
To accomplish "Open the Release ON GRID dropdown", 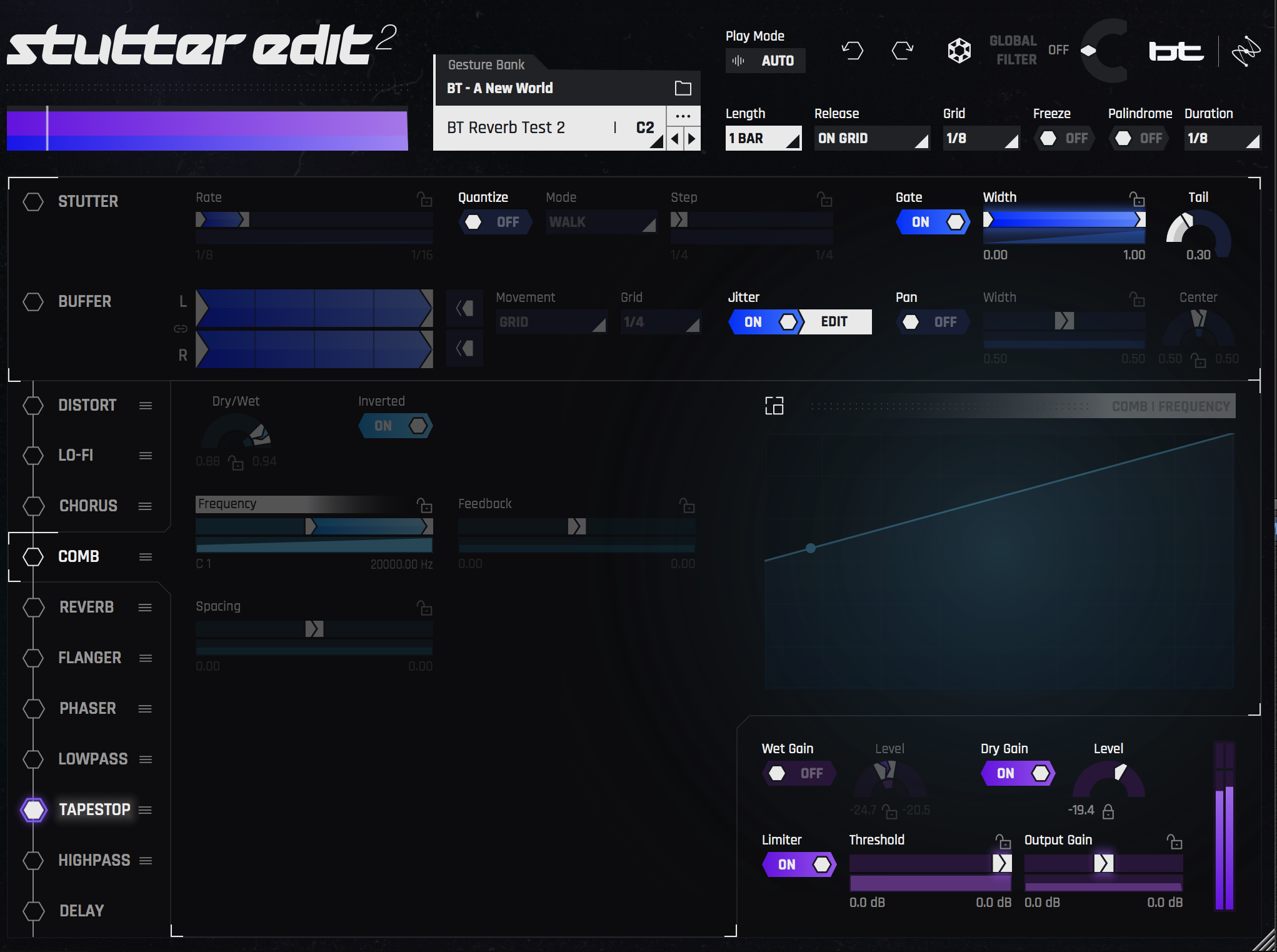I will 871,138.
